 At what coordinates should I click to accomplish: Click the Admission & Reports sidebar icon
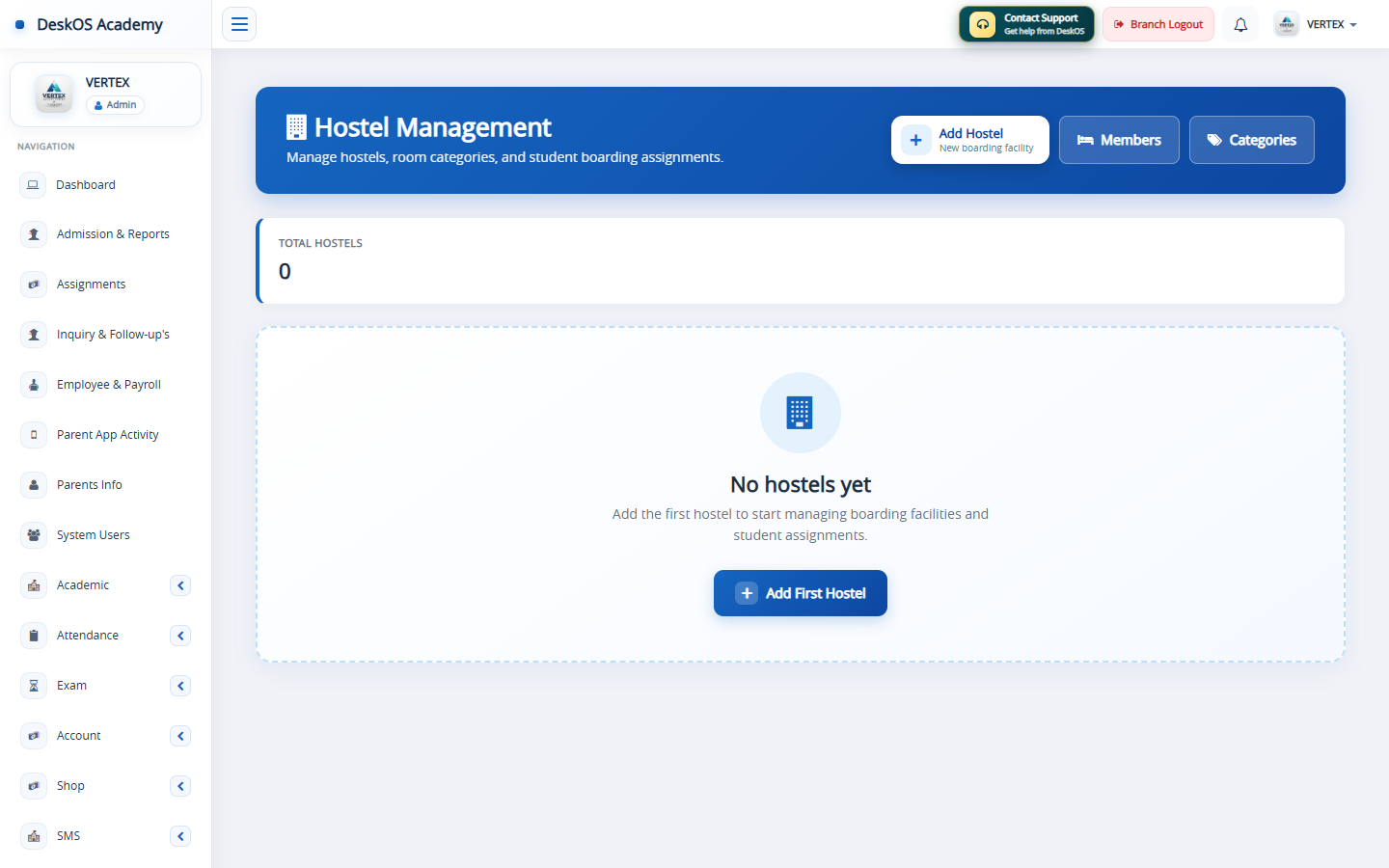(x=34, y=234)
